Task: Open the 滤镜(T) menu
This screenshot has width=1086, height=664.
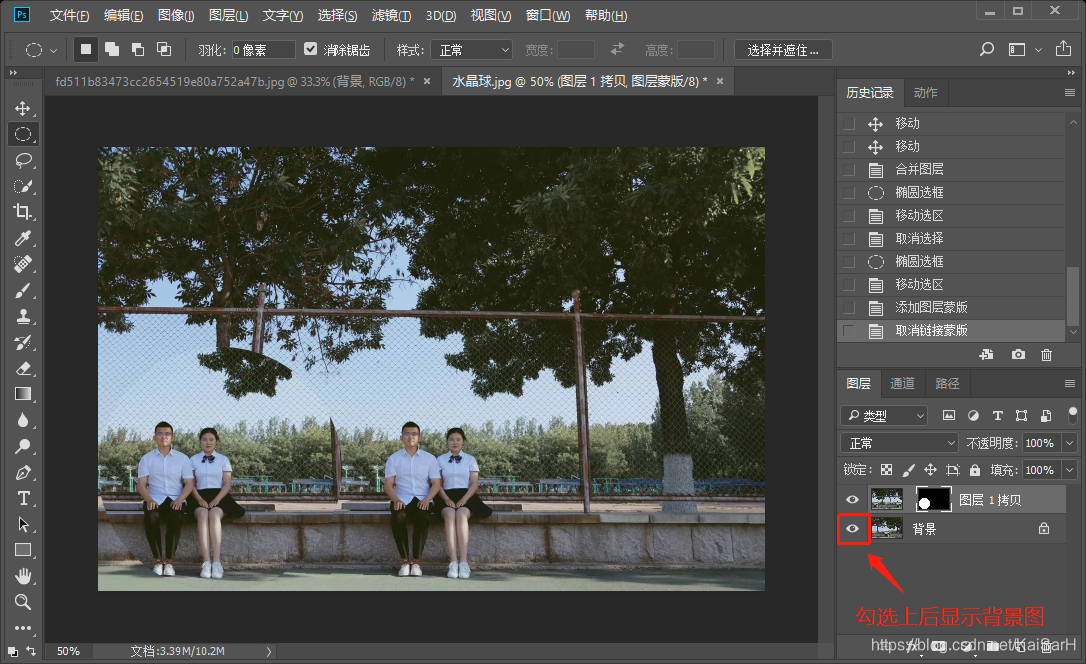Action: pos(391,15)
